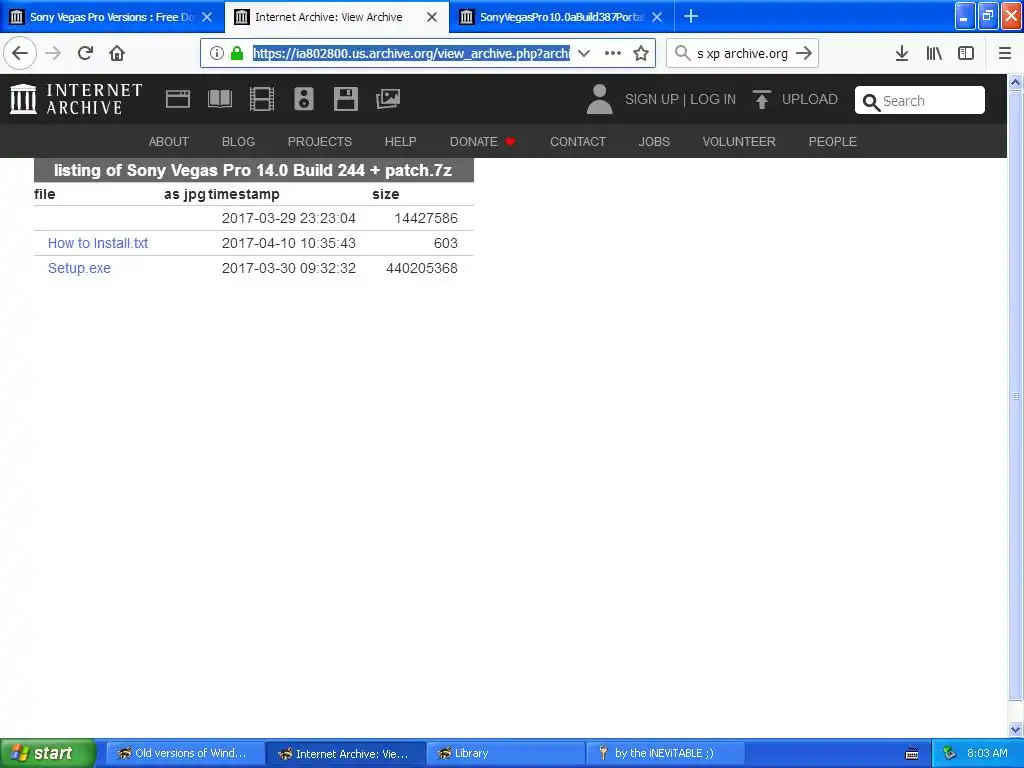Open the JOBS menu item

point(654,142)
